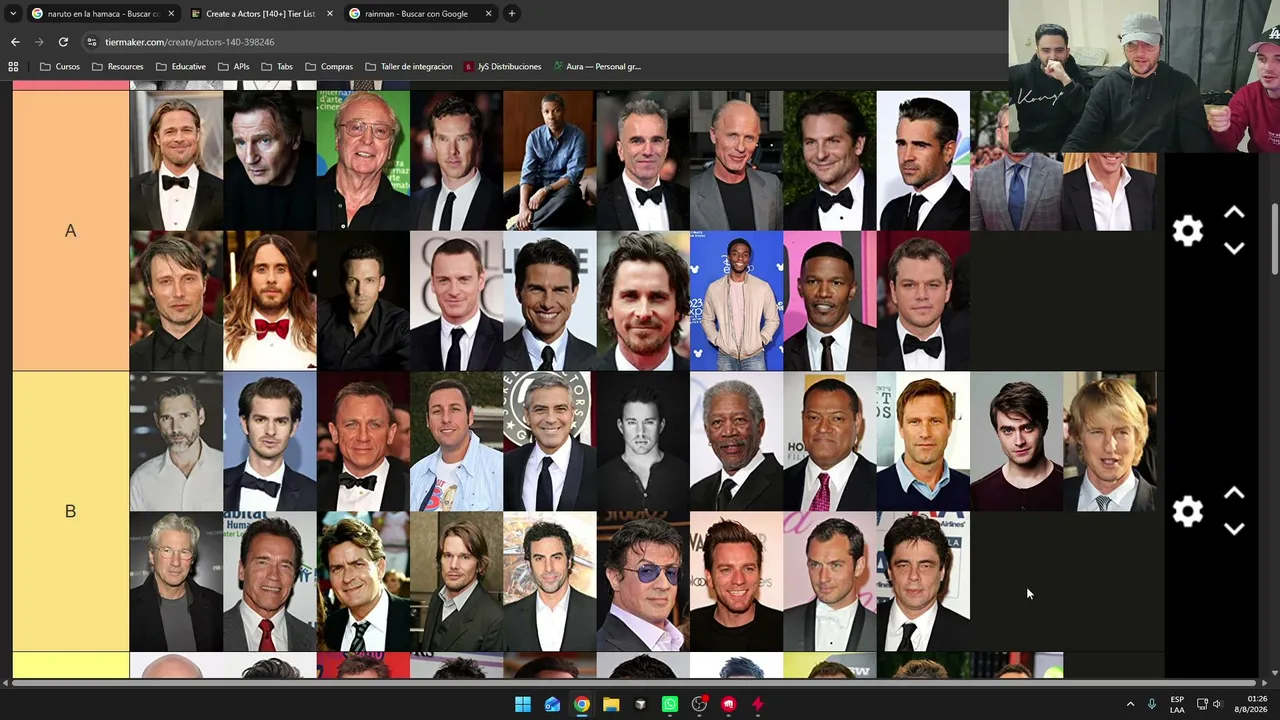View site information icon in address bar

(x=92, y=42)
